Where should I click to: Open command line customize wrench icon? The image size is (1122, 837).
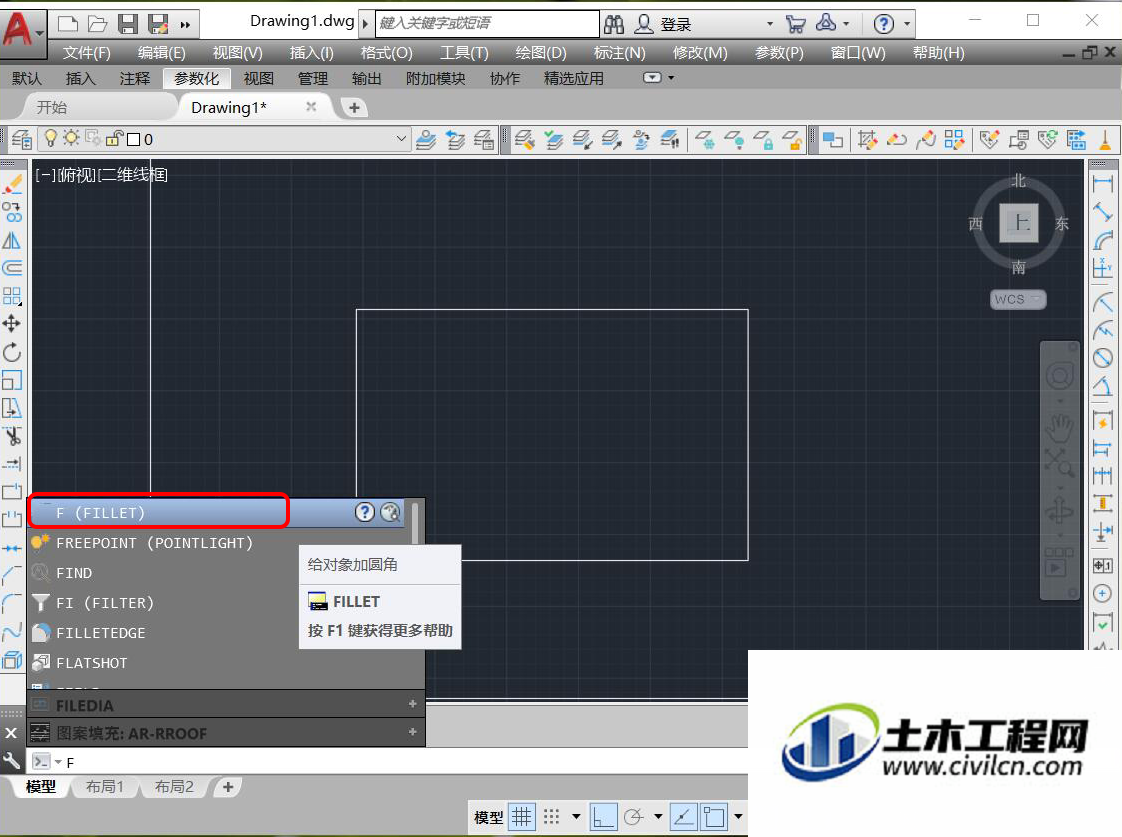pos(11,760)
